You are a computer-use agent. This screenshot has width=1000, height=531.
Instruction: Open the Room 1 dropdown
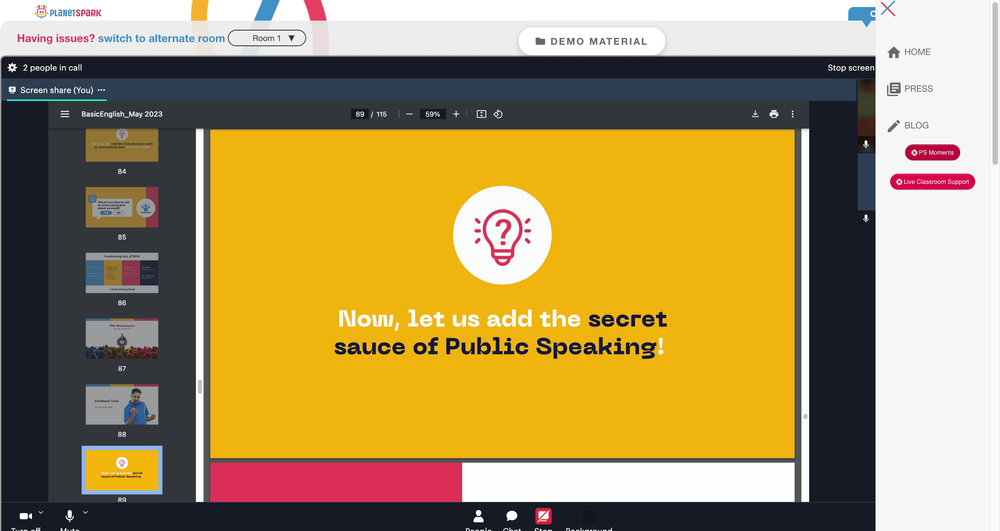click(x=267, y=38)
